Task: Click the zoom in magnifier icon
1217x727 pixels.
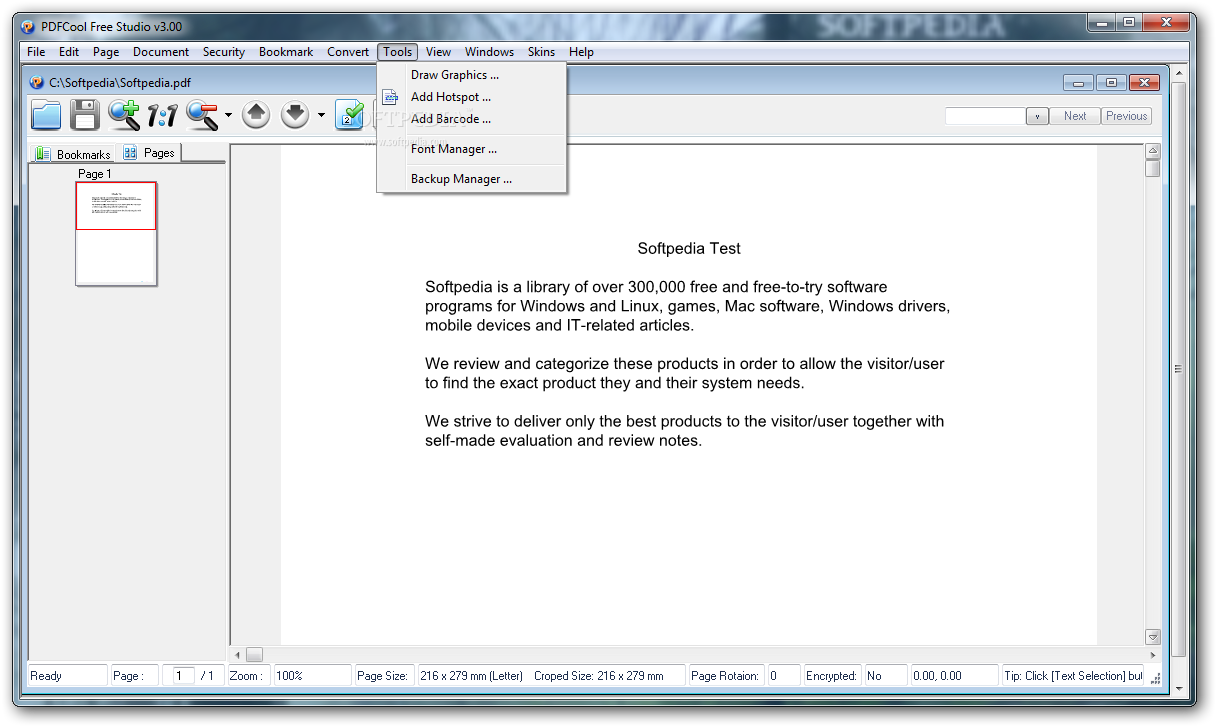Action: pos(124,115)
